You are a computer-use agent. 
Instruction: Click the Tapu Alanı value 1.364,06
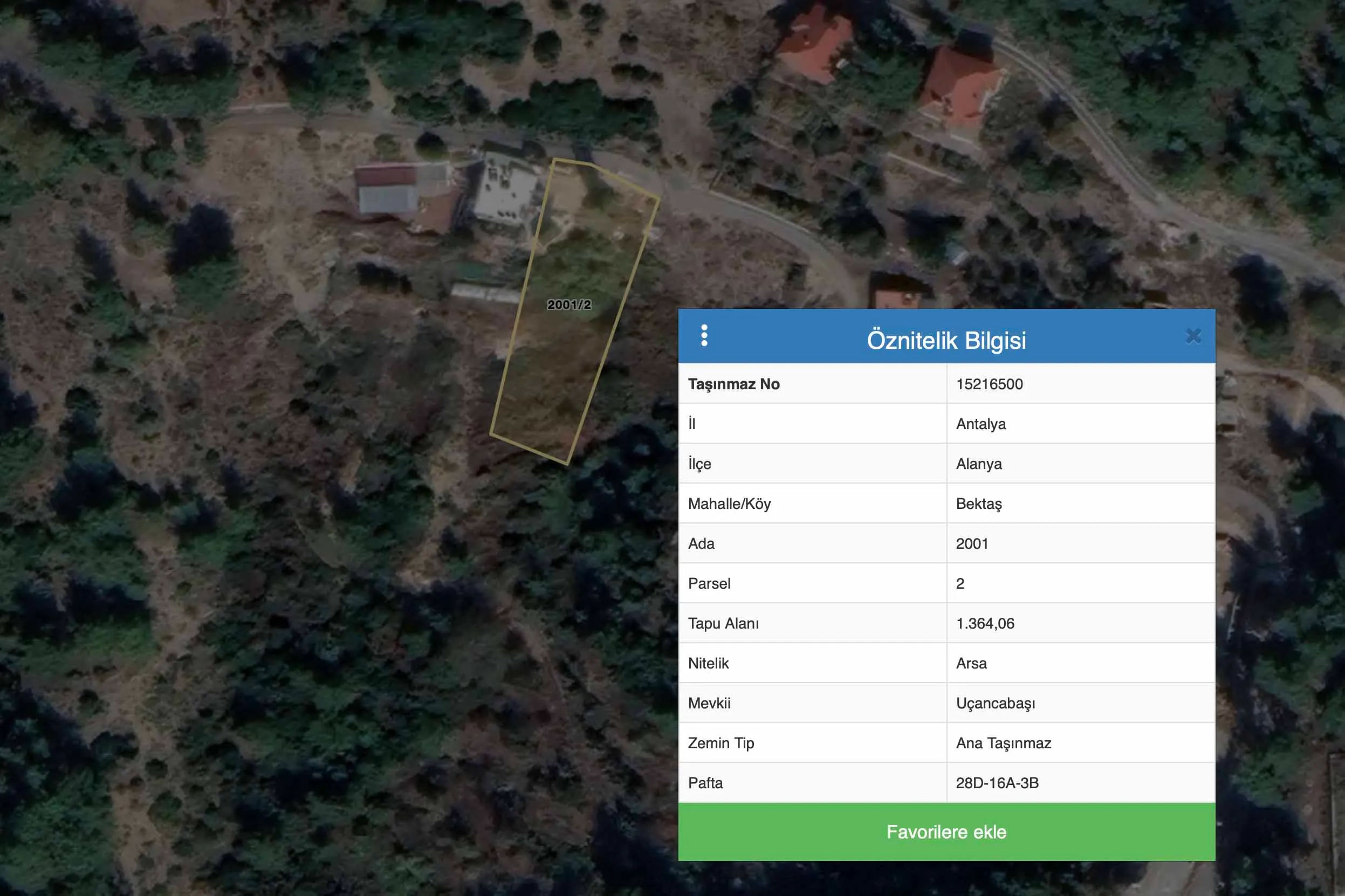[985, 623]
